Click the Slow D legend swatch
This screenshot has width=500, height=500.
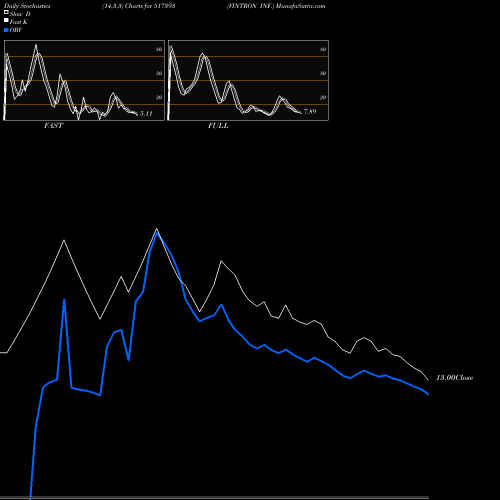6,12
